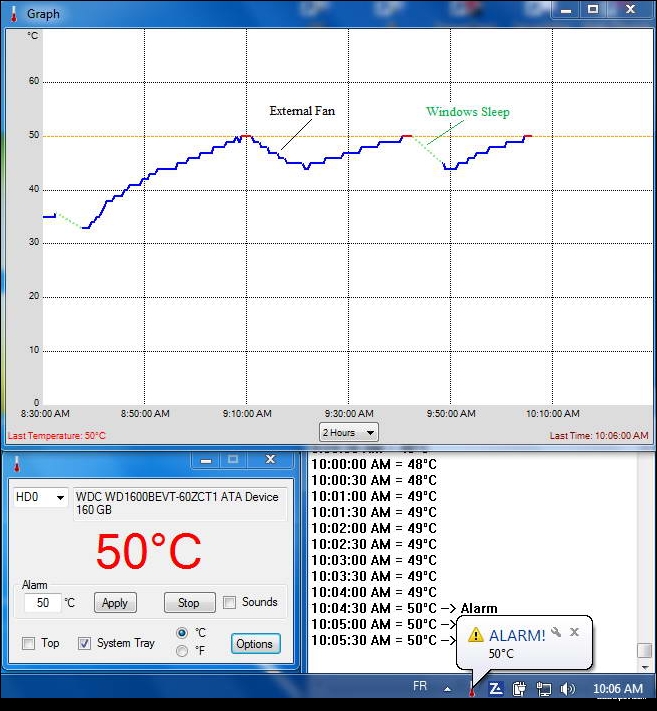The height and width of the screenshot is (711, 657).
Task: Click the thermometer icon in Graph title bar
Action: [14, 14]
